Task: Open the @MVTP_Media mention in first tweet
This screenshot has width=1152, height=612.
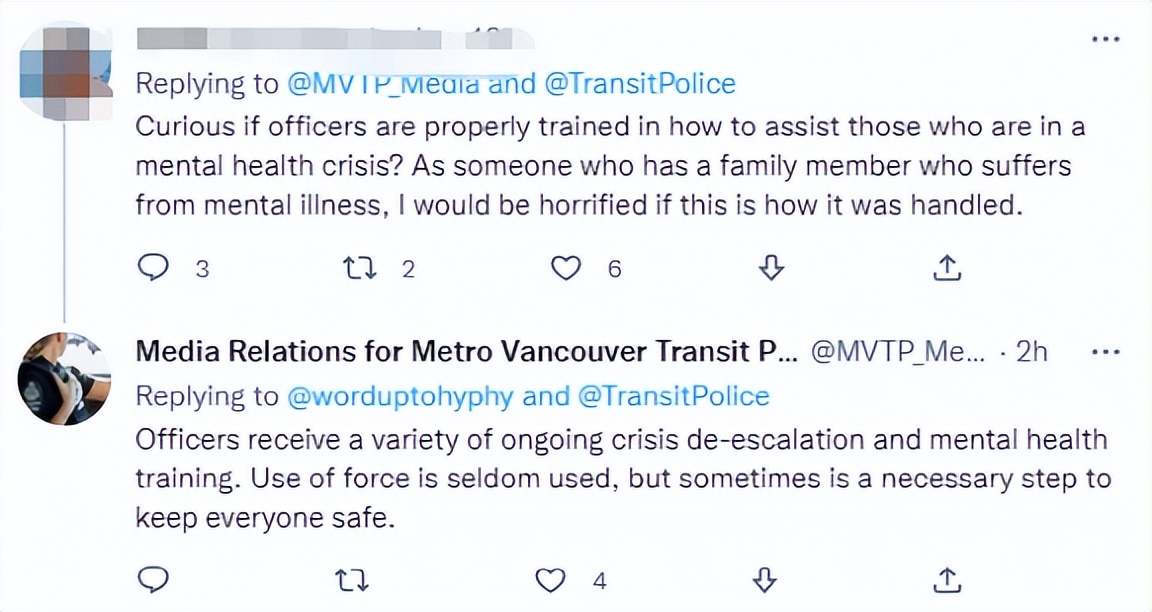Action: coord(384,84)
